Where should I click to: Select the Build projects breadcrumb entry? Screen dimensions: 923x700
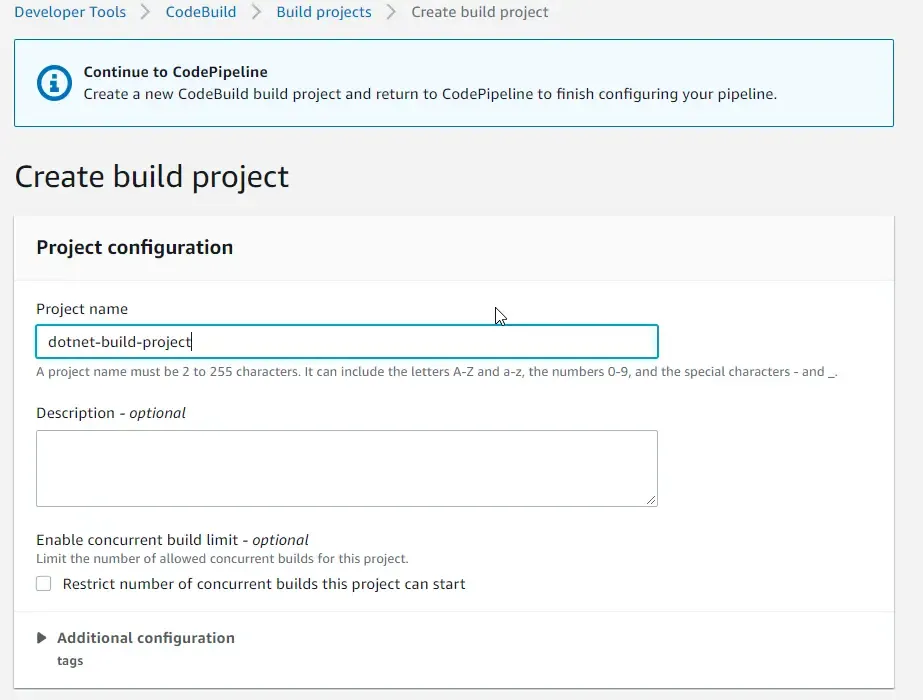coord(323,12)
